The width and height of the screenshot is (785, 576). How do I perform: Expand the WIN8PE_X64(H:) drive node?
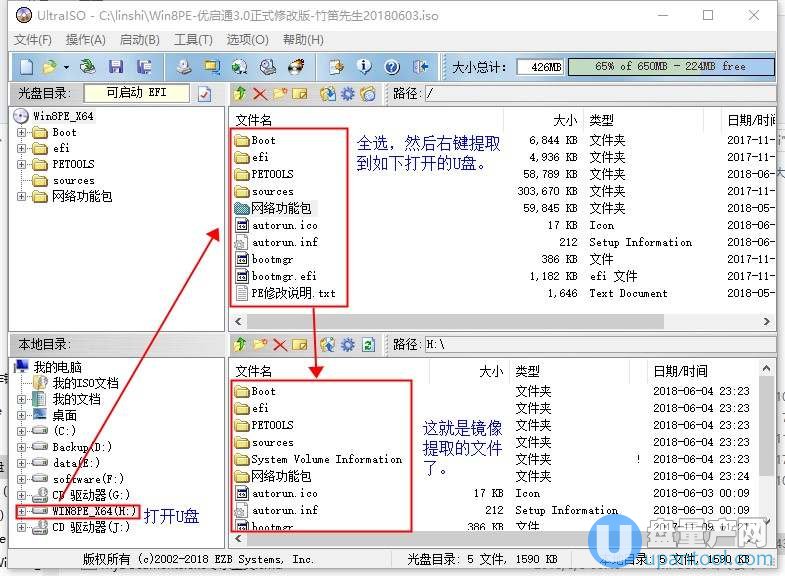[x=23, y=511]
